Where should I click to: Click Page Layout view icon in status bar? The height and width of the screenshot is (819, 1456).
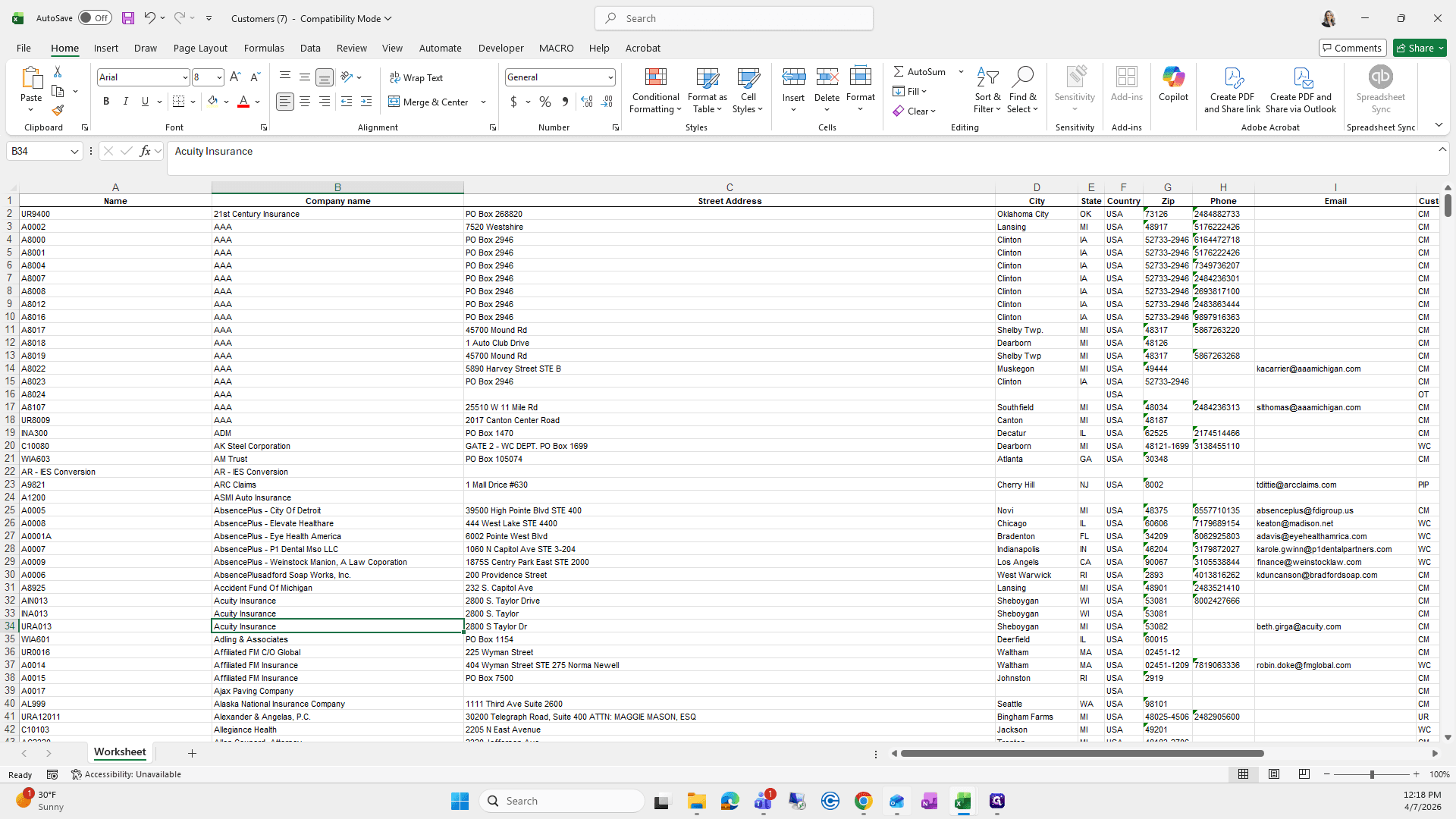1274,774
